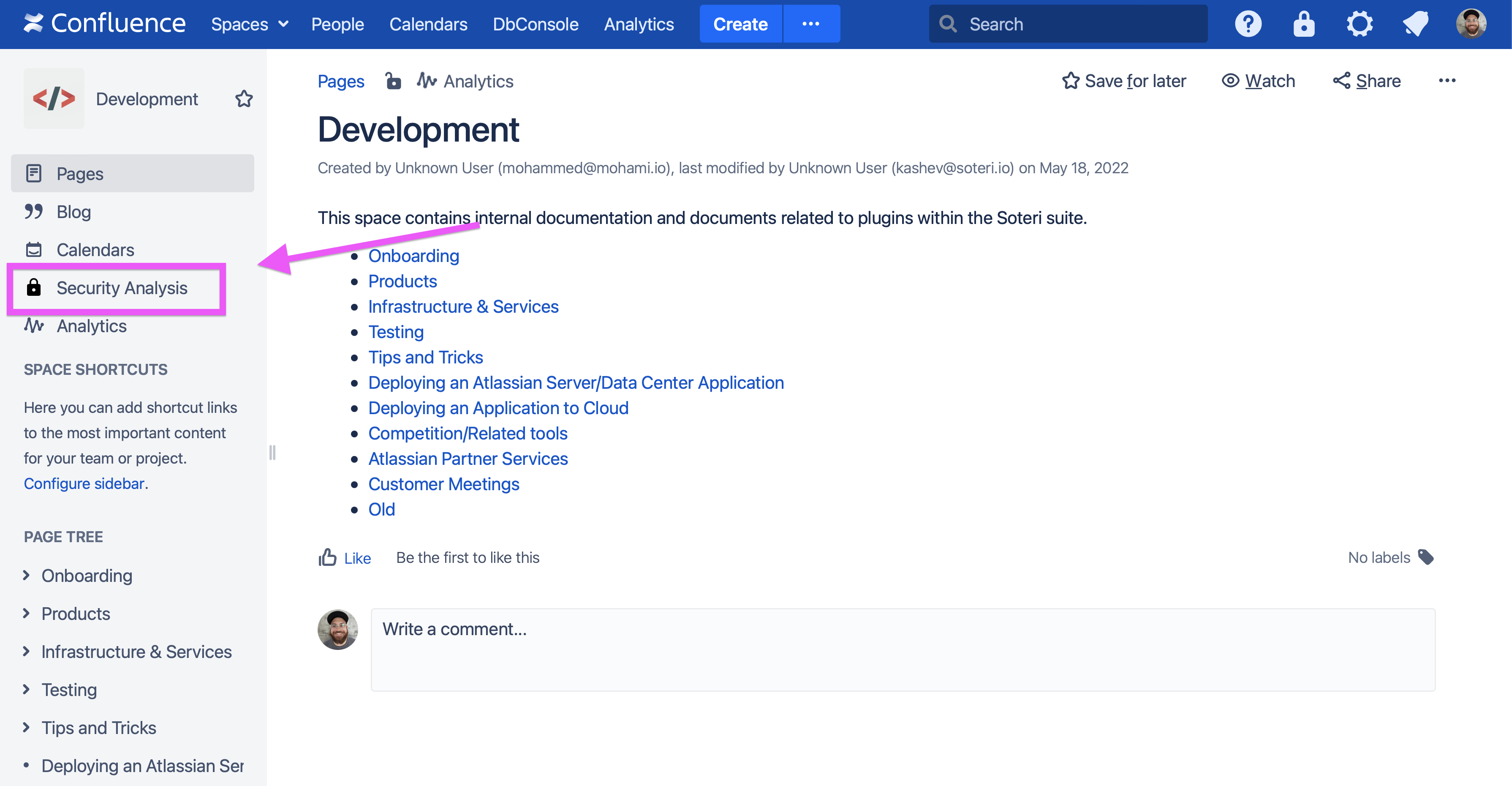Open the settings gear icon
Image resolution: width=1512 pixels, height=786 pixels.
pyautogui.click(x=1360, y=24)
